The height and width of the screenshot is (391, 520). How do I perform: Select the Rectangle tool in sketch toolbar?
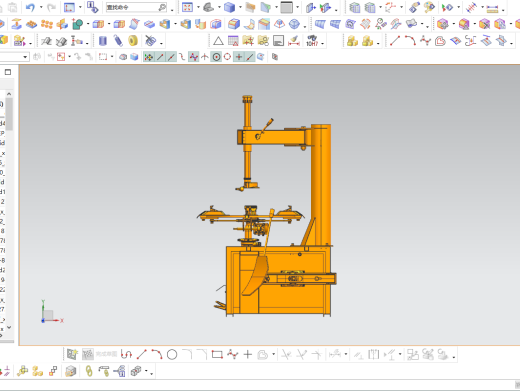(217, 354)
